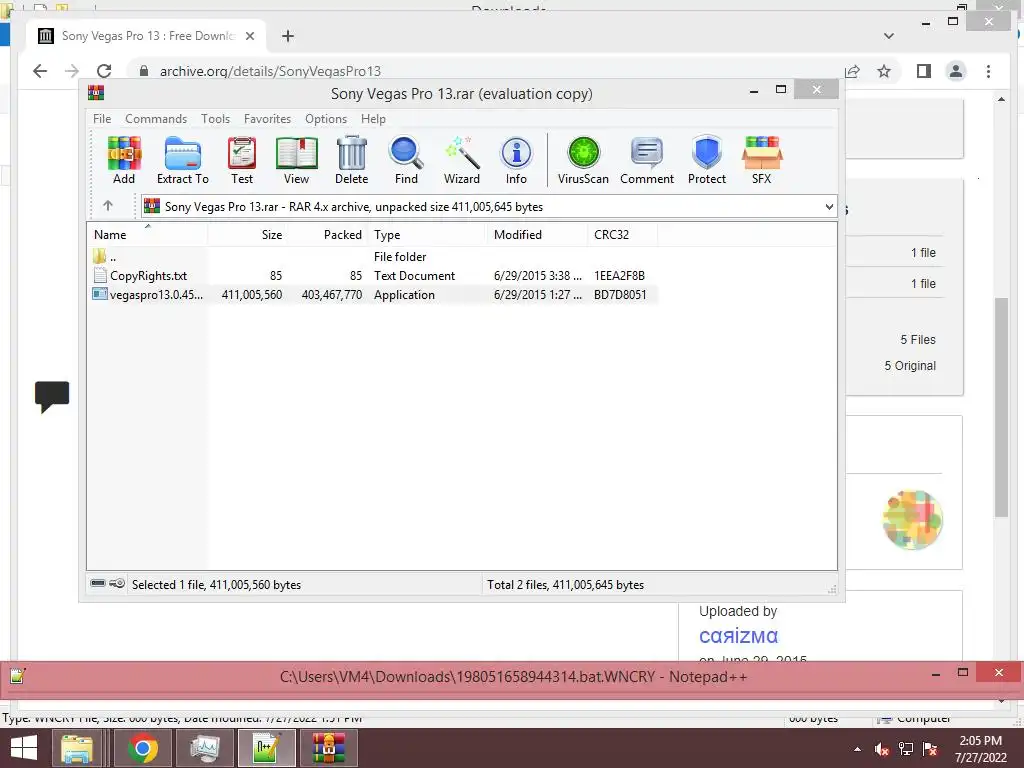Go back in Chrome

pos(40,71)
